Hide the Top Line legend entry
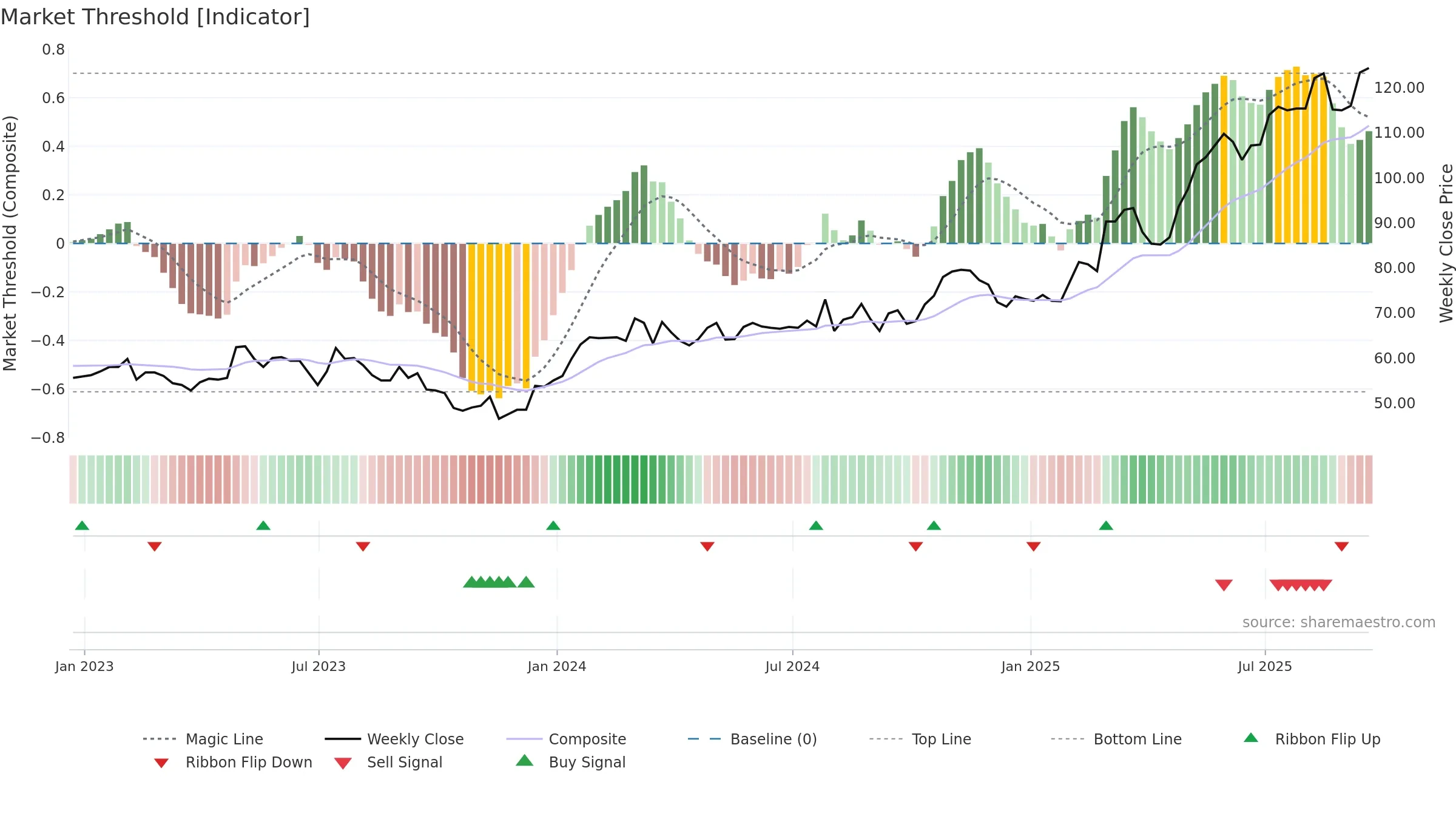This screenshot has width=1456, height=819. click(x=920, y=739)
